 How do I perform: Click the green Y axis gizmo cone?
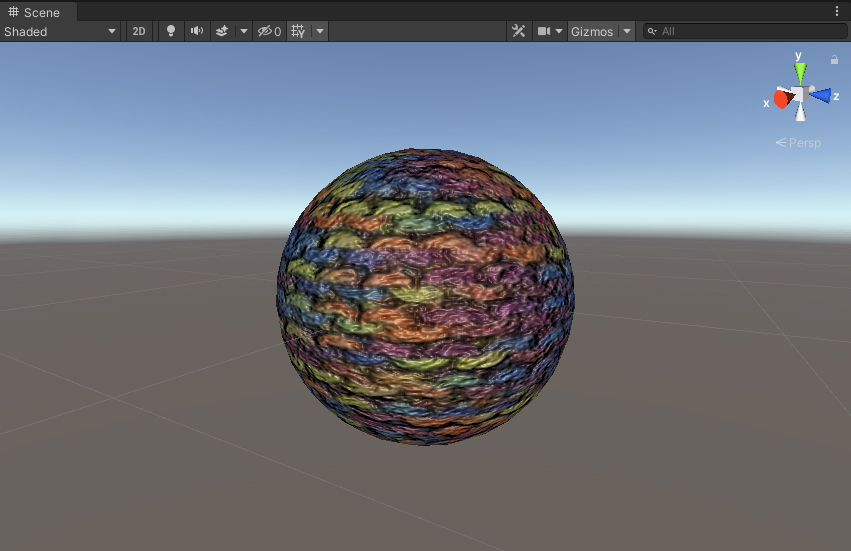800,72
